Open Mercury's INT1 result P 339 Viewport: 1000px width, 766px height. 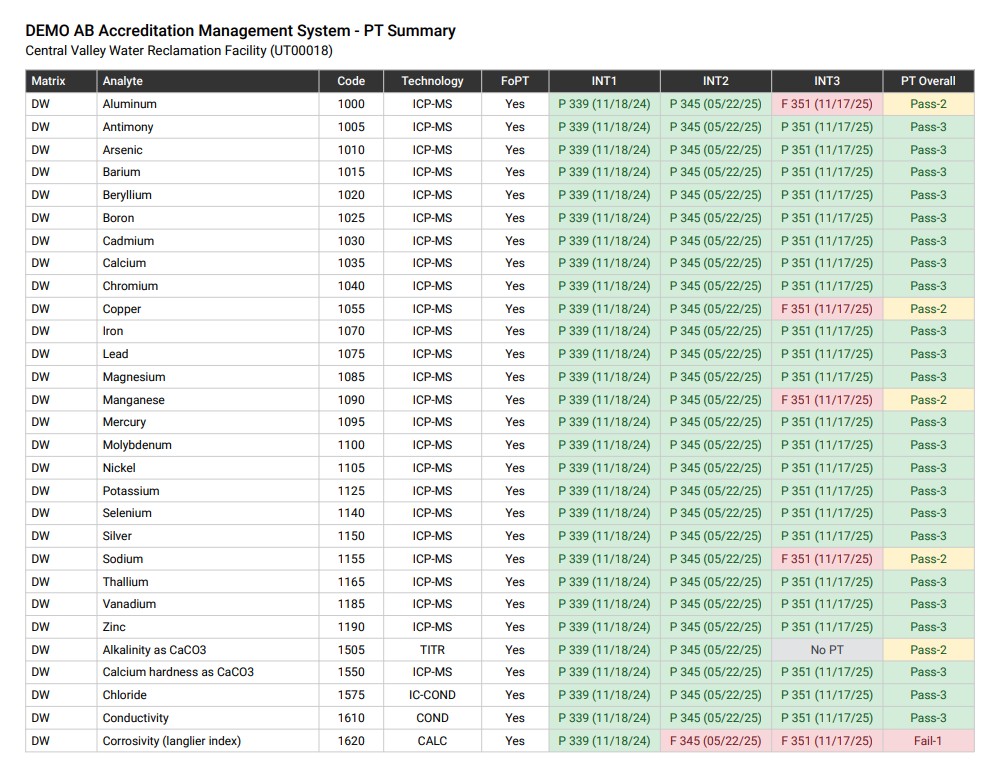point(604,422)
